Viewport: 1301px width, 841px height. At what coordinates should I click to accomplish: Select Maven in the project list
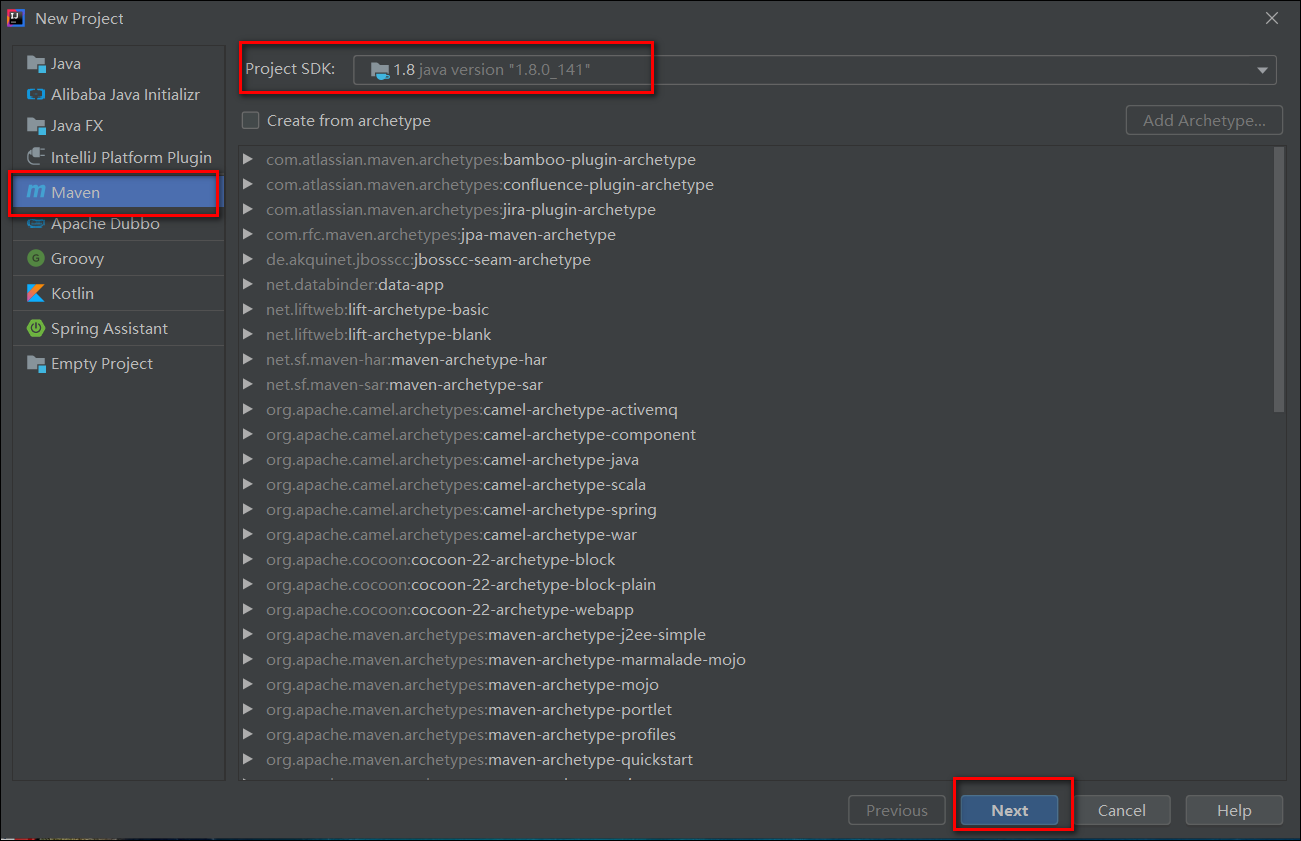(x=119, y=192)
